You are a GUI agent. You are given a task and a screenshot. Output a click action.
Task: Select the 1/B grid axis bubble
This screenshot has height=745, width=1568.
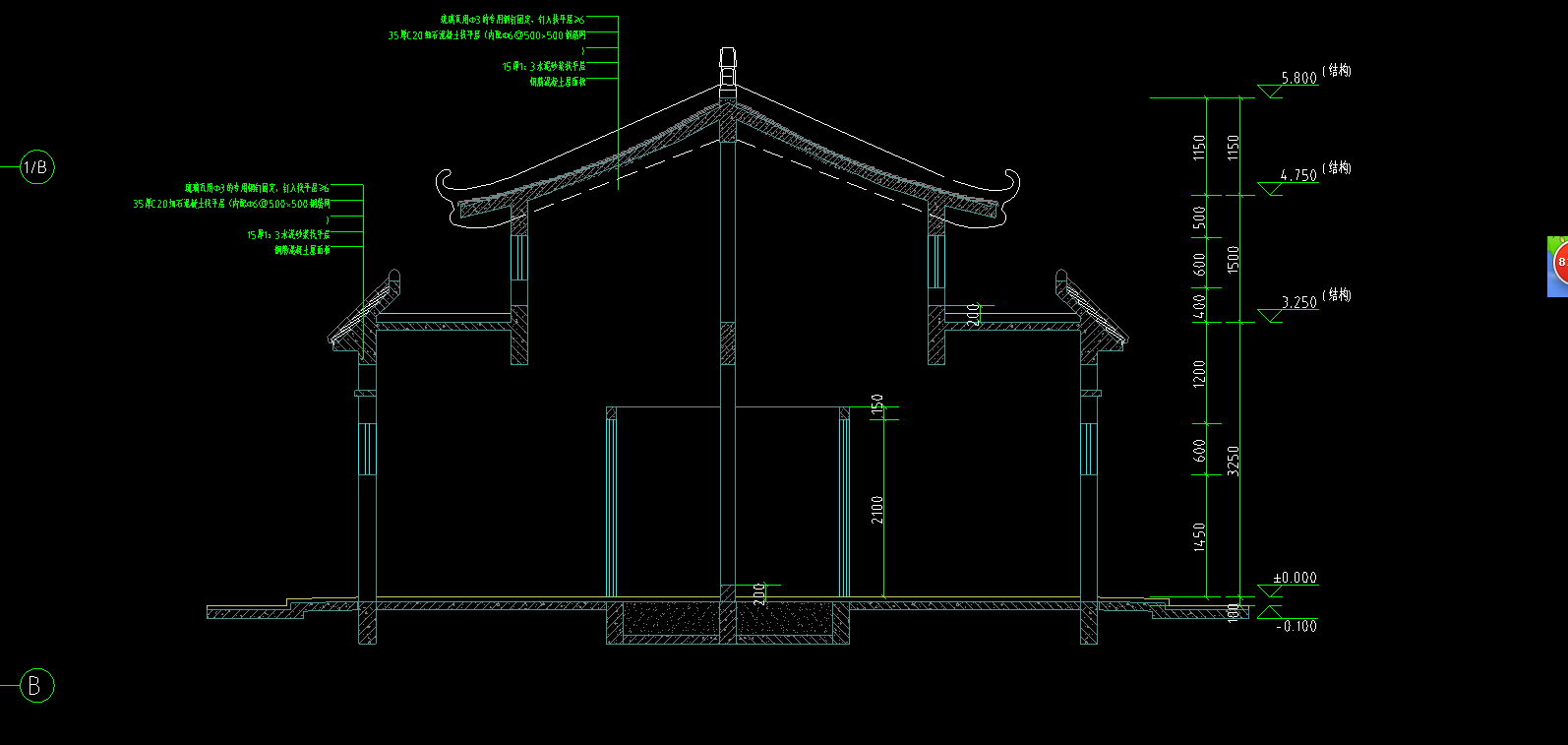point(36,167)
